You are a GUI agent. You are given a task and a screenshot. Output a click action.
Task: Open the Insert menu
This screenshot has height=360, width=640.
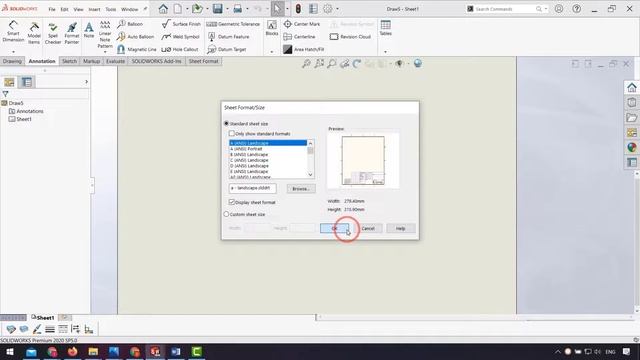(94, 9)
